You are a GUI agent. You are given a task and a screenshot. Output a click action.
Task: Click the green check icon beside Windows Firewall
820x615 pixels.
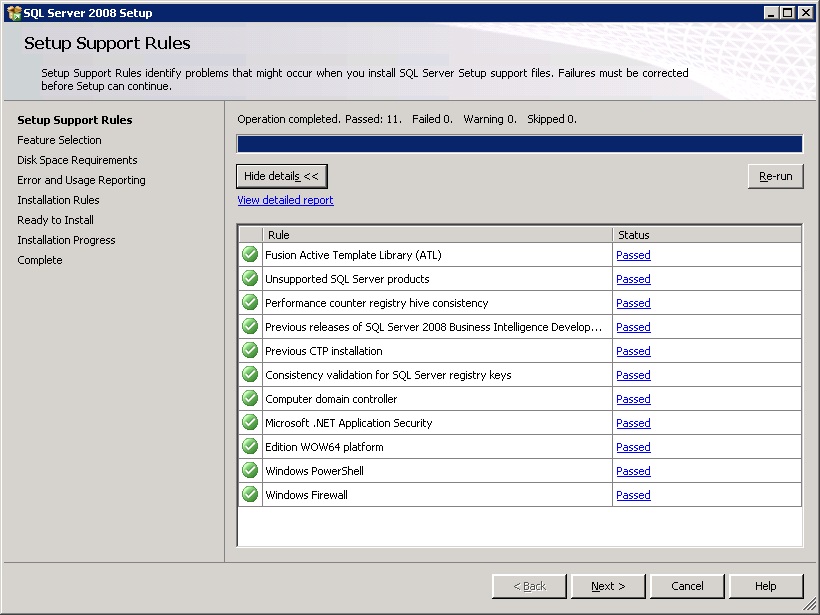point(250,495)
